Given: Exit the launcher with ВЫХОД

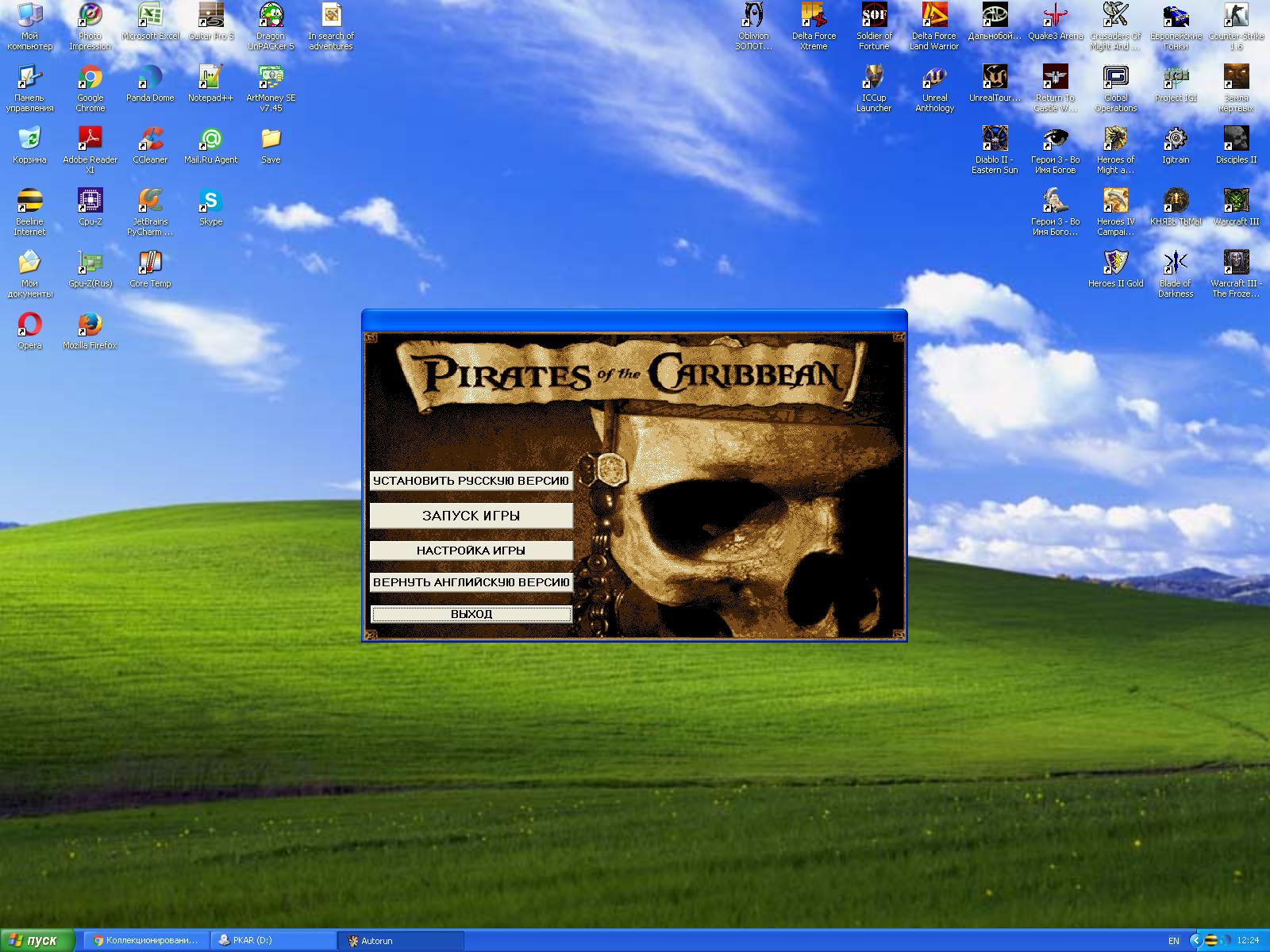Looking at the screenshot, I should (x=471, y=614).
